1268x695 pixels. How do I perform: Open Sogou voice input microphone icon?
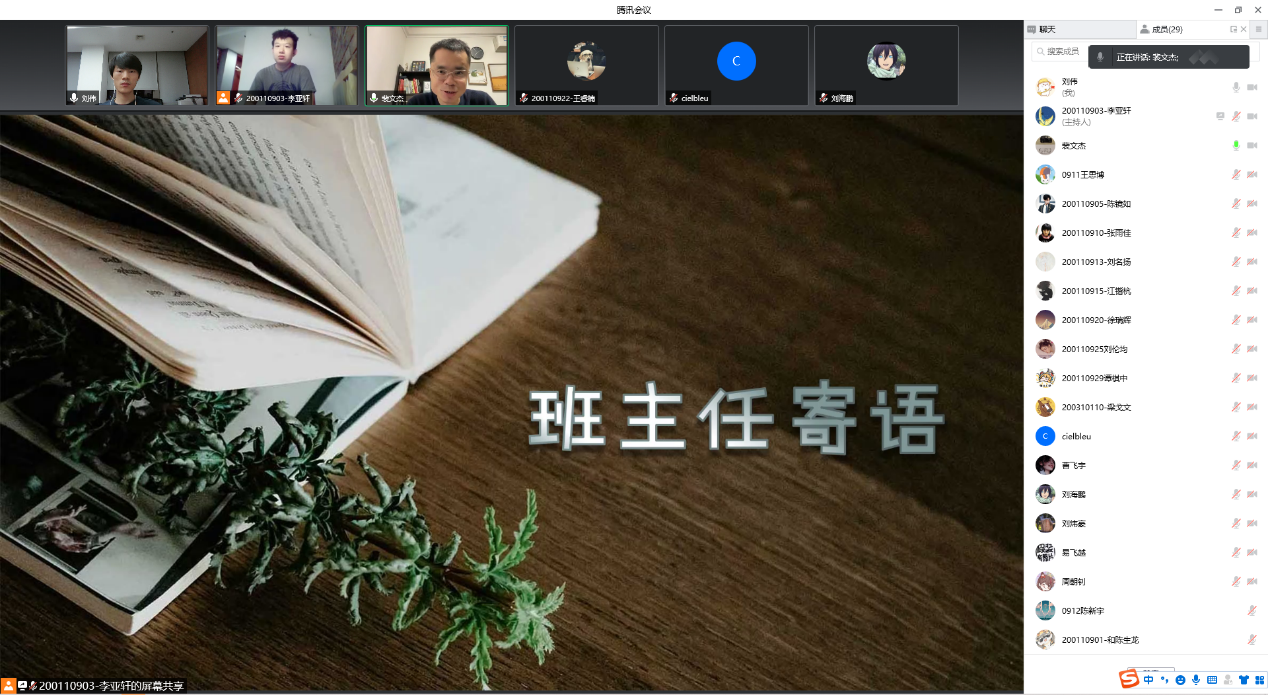pos(1196,680)
